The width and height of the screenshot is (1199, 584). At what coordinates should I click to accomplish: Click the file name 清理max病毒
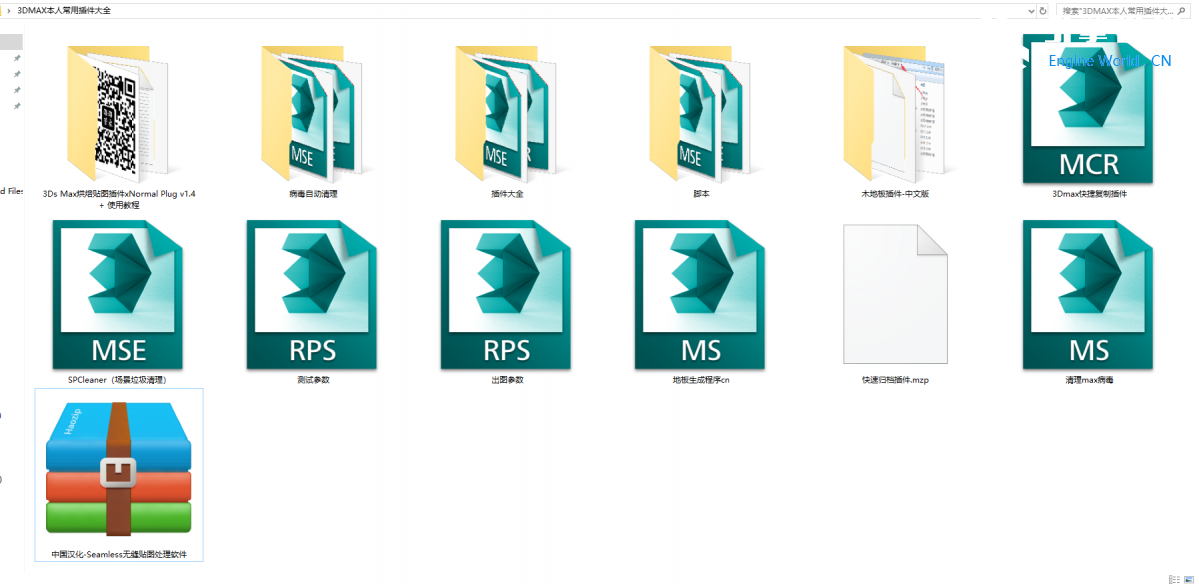1089,380
